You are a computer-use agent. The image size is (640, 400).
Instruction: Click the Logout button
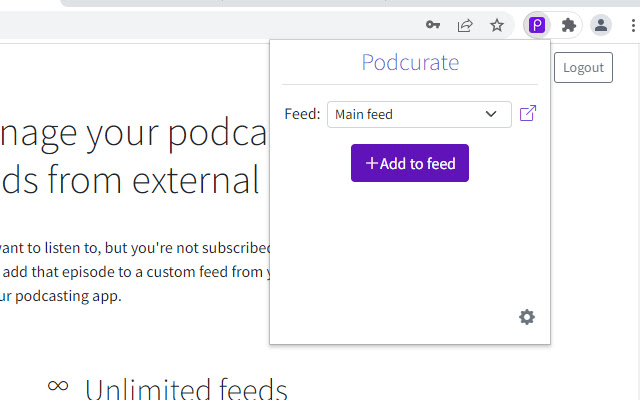pyautogui.click(x=583, y=67)
